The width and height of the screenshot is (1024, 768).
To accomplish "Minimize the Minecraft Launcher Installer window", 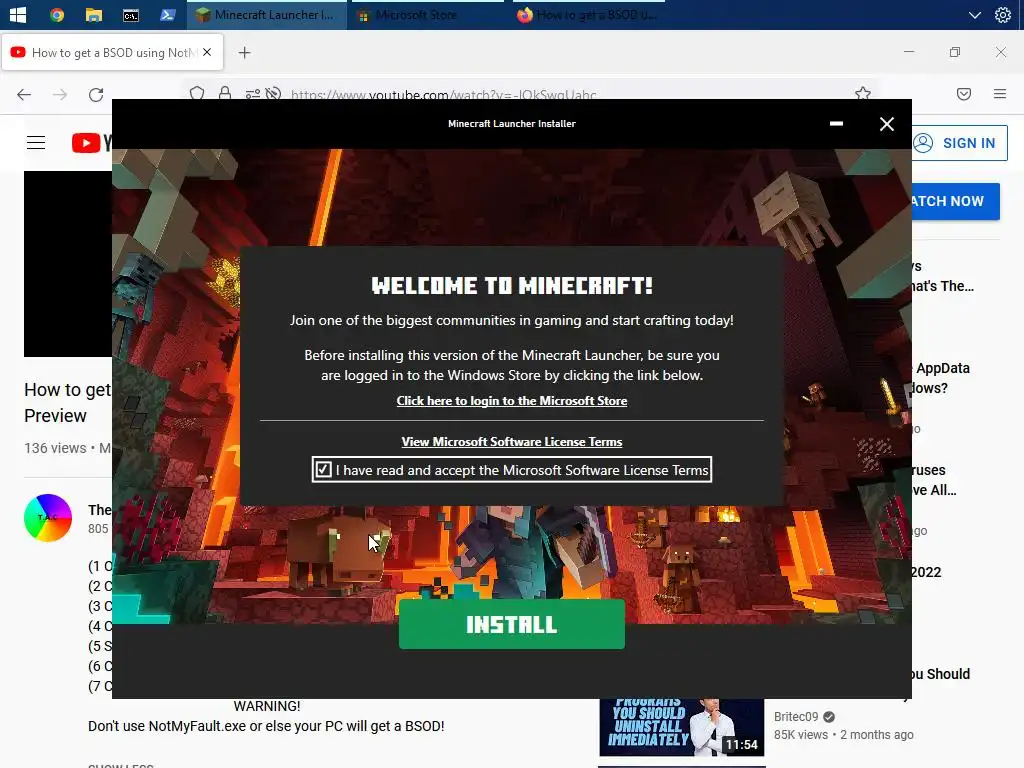I will pos(836,123).
